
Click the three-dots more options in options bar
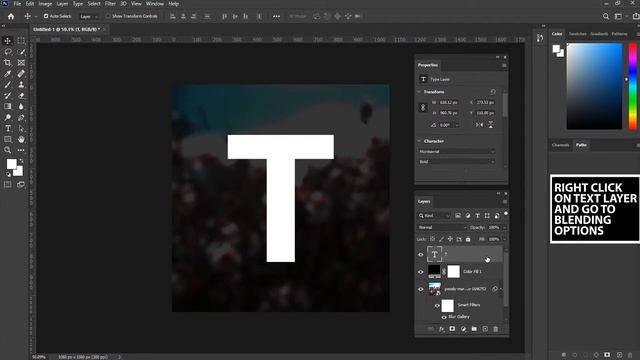click(x=276, y=16)
